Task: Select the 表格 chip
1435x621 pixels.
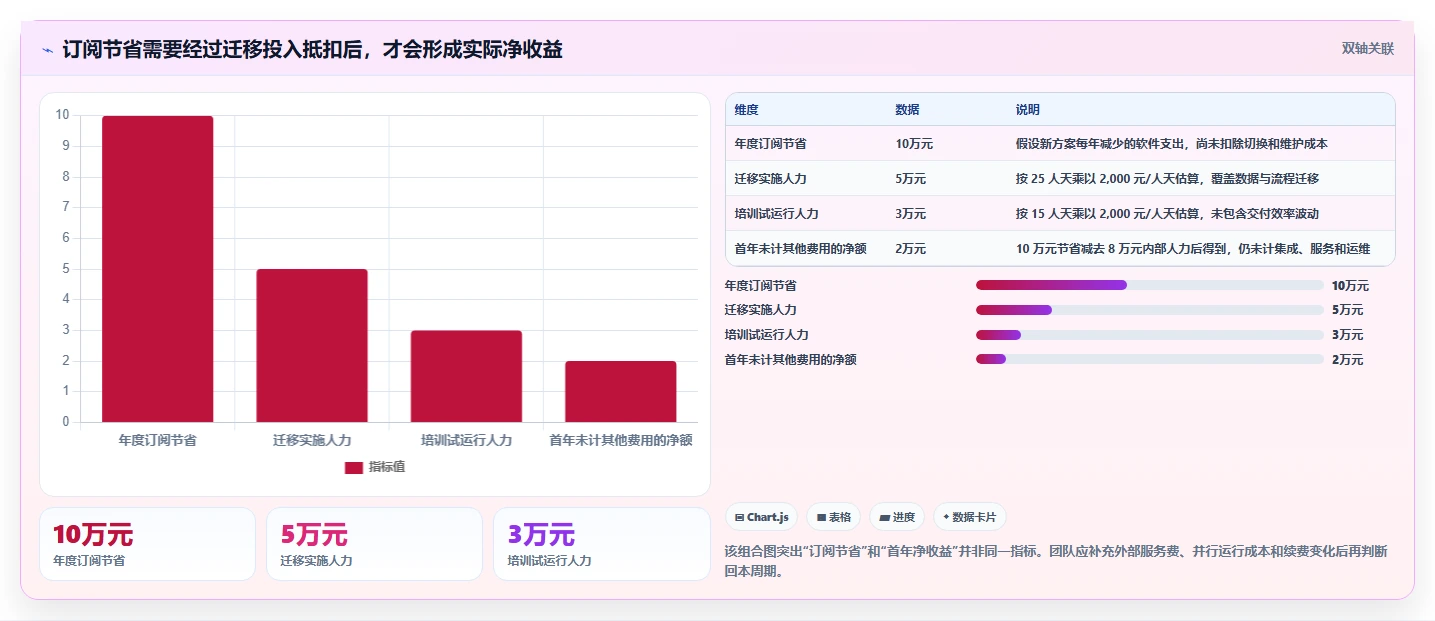Action: click(x=834, y=517)
